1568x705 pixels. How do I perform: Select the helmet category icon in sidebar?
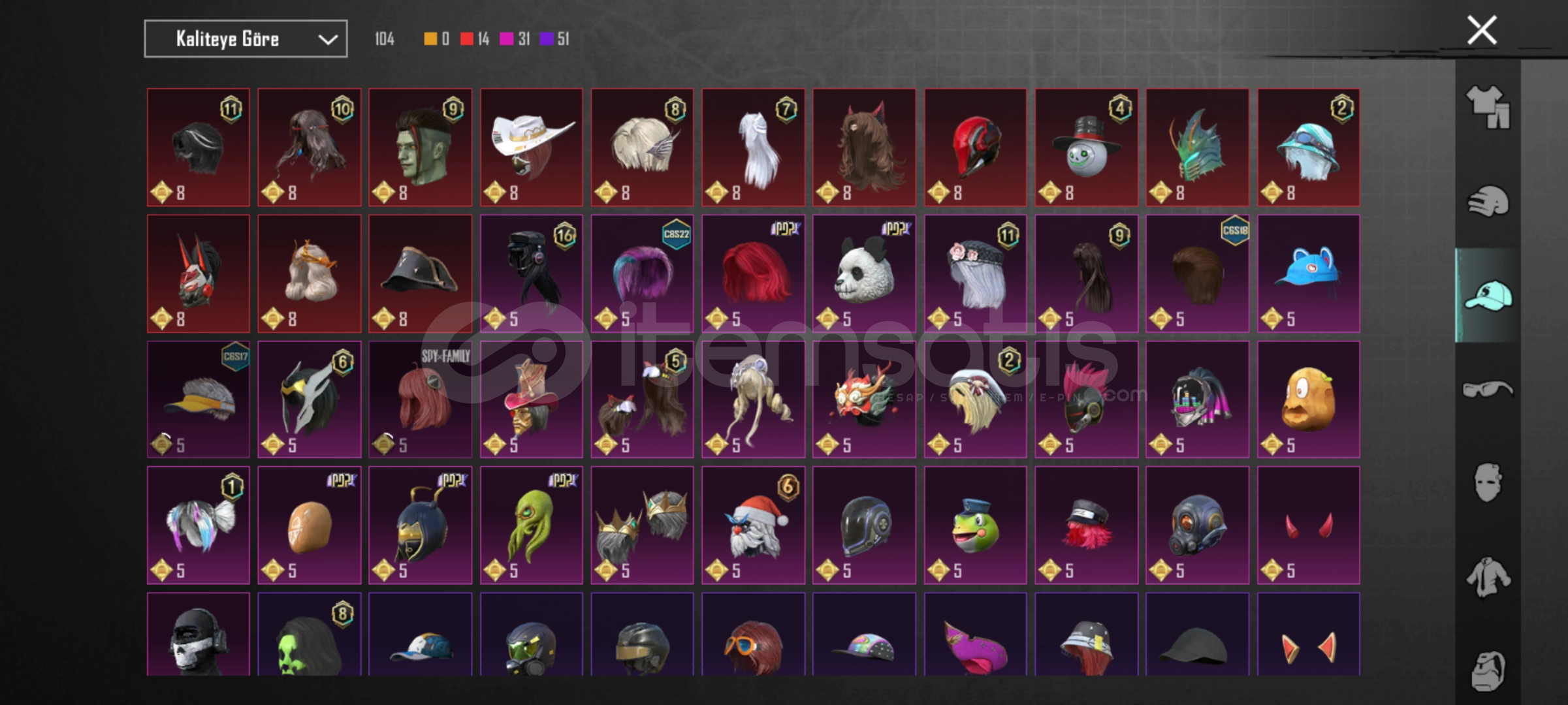point(1488,200)
